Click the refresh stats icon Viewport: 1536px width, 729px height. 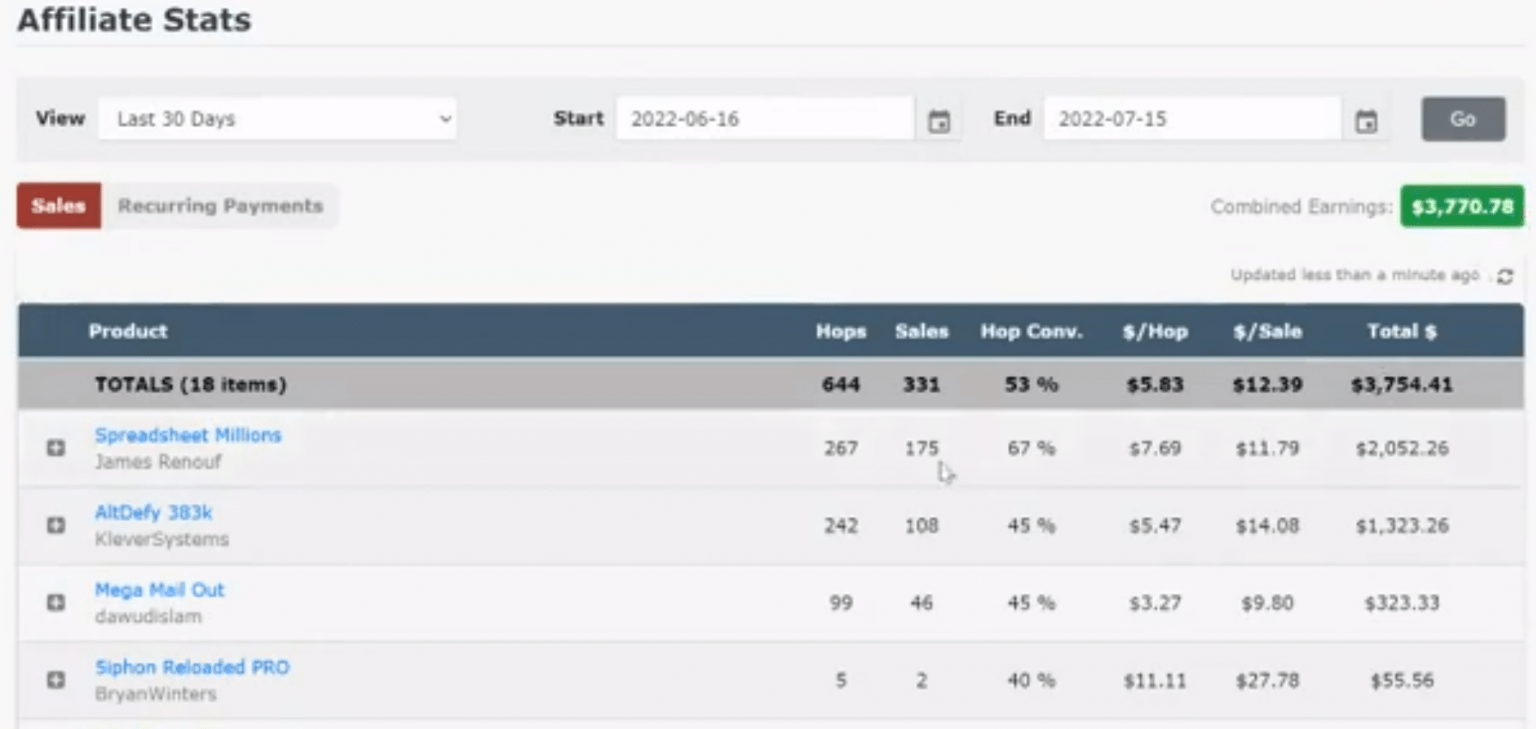tap(1505, 277)
